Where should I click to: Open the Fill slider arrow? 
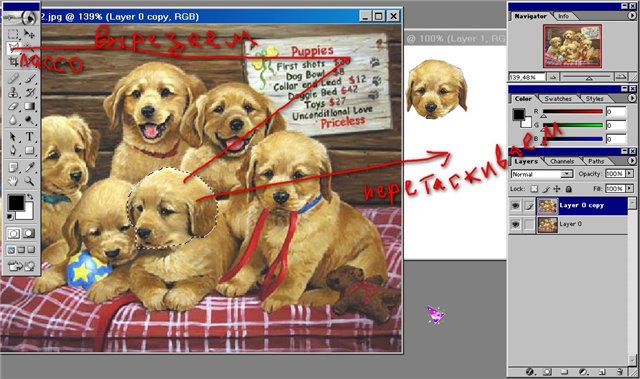[629, 188]
